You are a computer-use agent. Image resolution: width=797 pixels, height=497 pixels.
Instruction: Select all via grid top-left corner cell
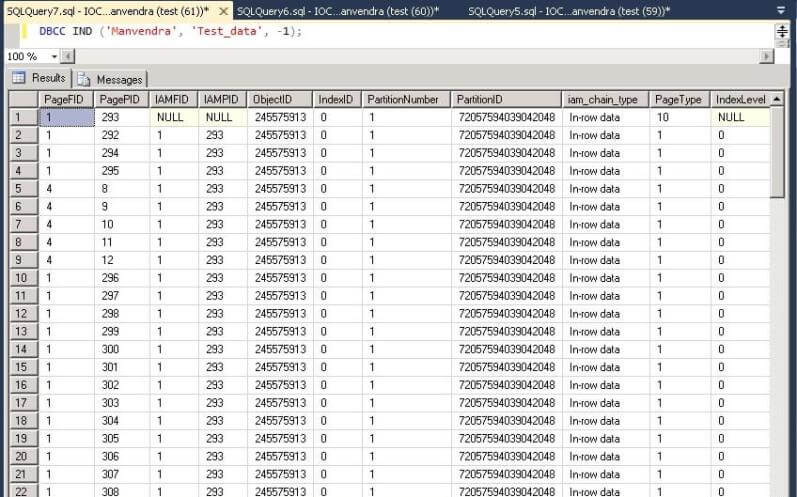tap(23, 100)
